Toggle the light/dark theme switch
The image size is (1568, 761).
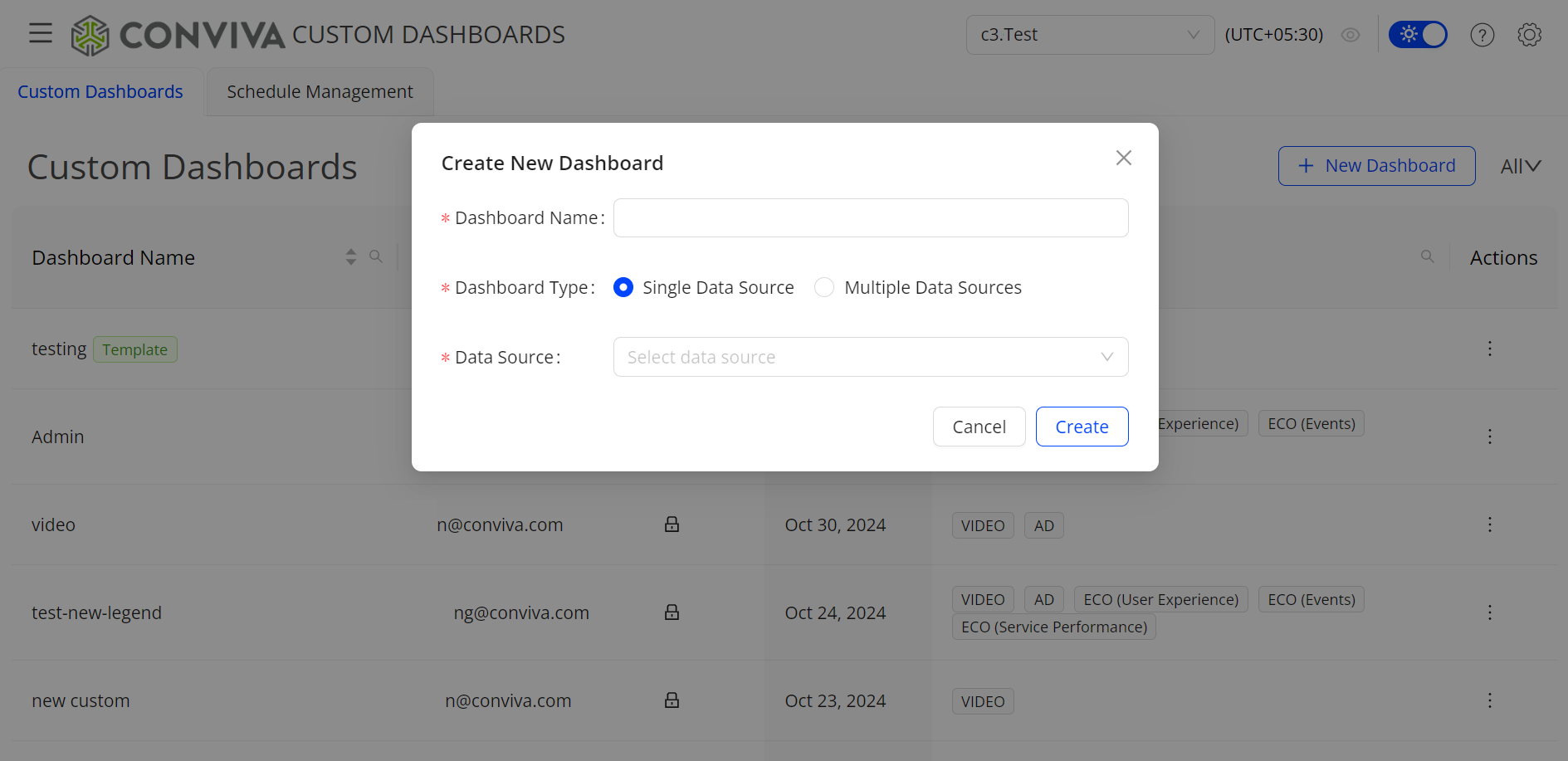click(x=1418, y=35)
